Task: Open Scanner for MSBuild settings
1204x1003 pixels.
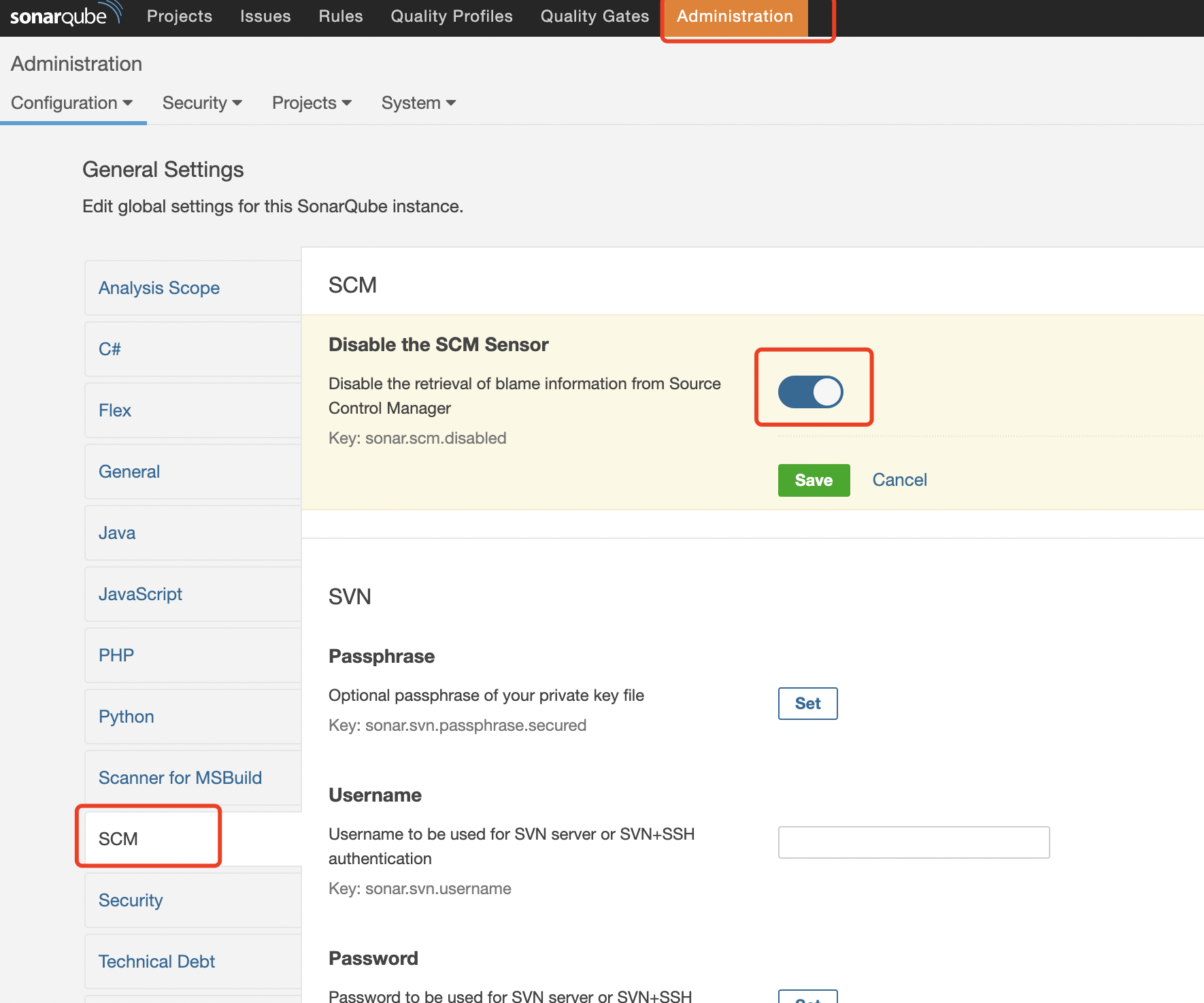Action: (x=193, y=778)
